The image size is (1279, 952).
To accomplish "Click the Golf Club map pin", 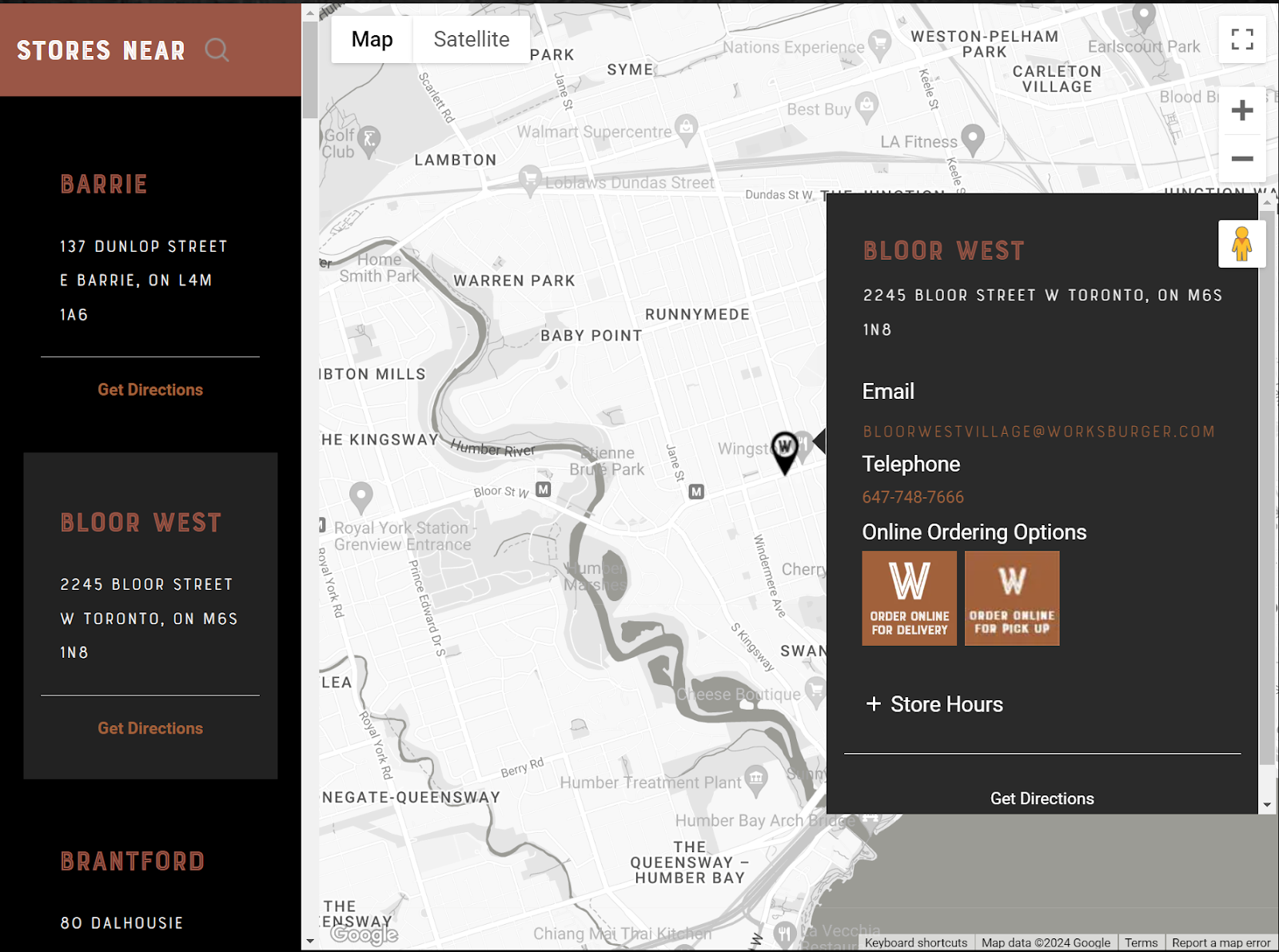I will pyautogui.click(x=369, y=141).
